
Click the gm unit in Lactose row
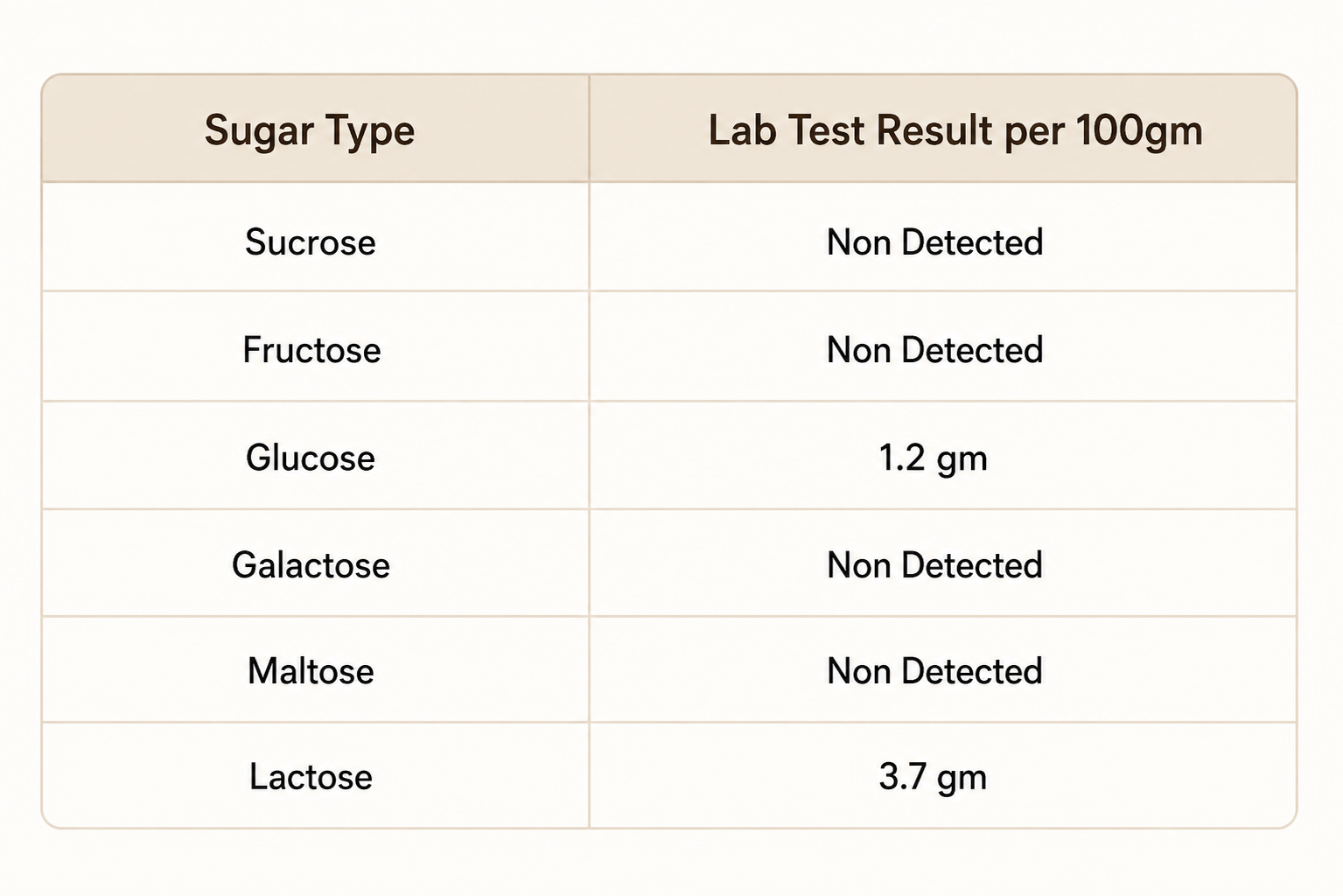(x=962, y=780)
